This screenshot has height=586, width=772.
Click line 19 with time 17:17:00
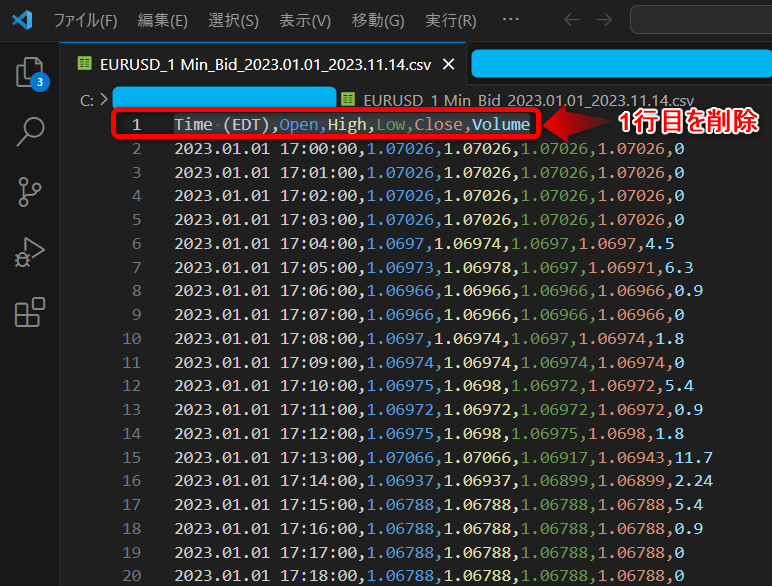(x=429, y=553)
